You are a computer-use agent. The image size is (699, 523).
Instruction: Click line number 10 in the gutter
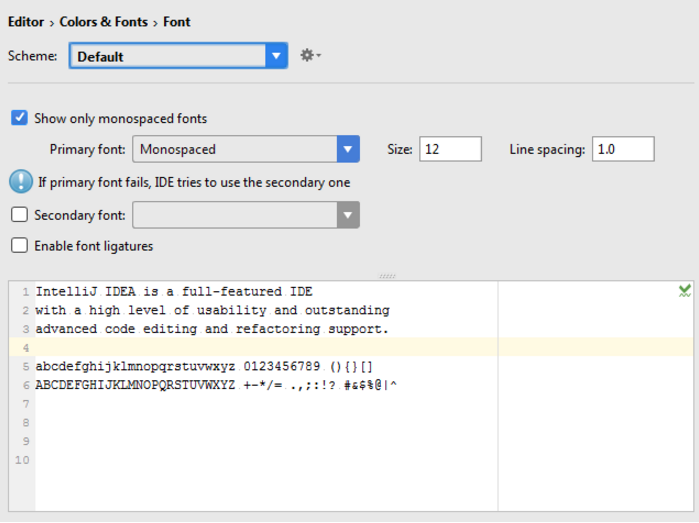pyautogui.click(x=22, y=460)
